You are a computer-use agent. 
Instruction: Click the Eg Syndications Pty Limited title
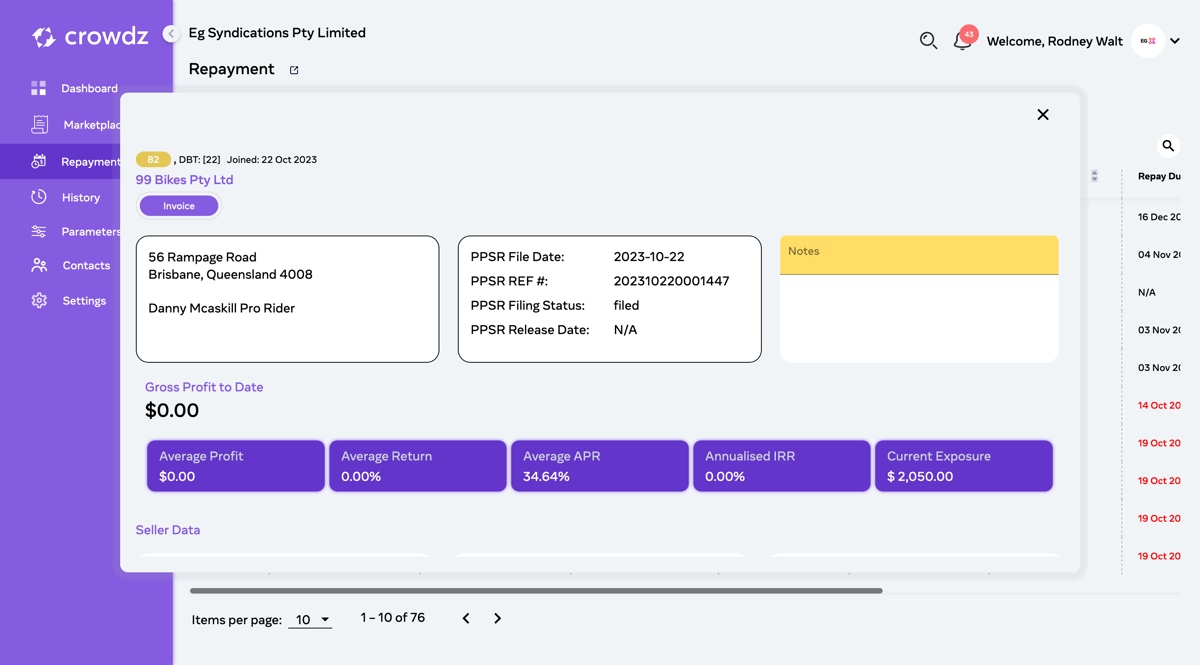pos(277,33)
